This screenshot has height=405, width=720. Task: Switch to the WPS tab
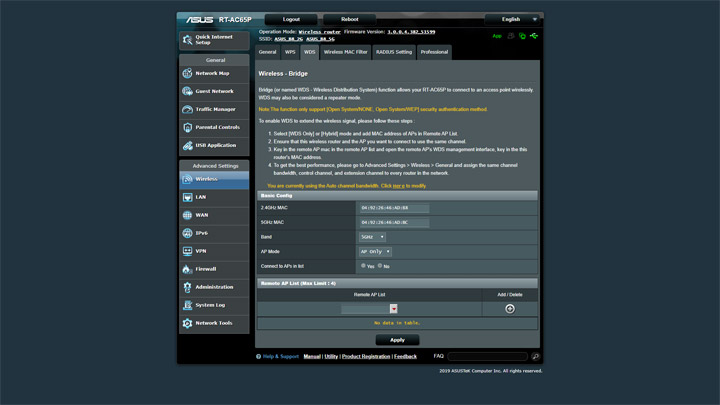pos(290,52)
